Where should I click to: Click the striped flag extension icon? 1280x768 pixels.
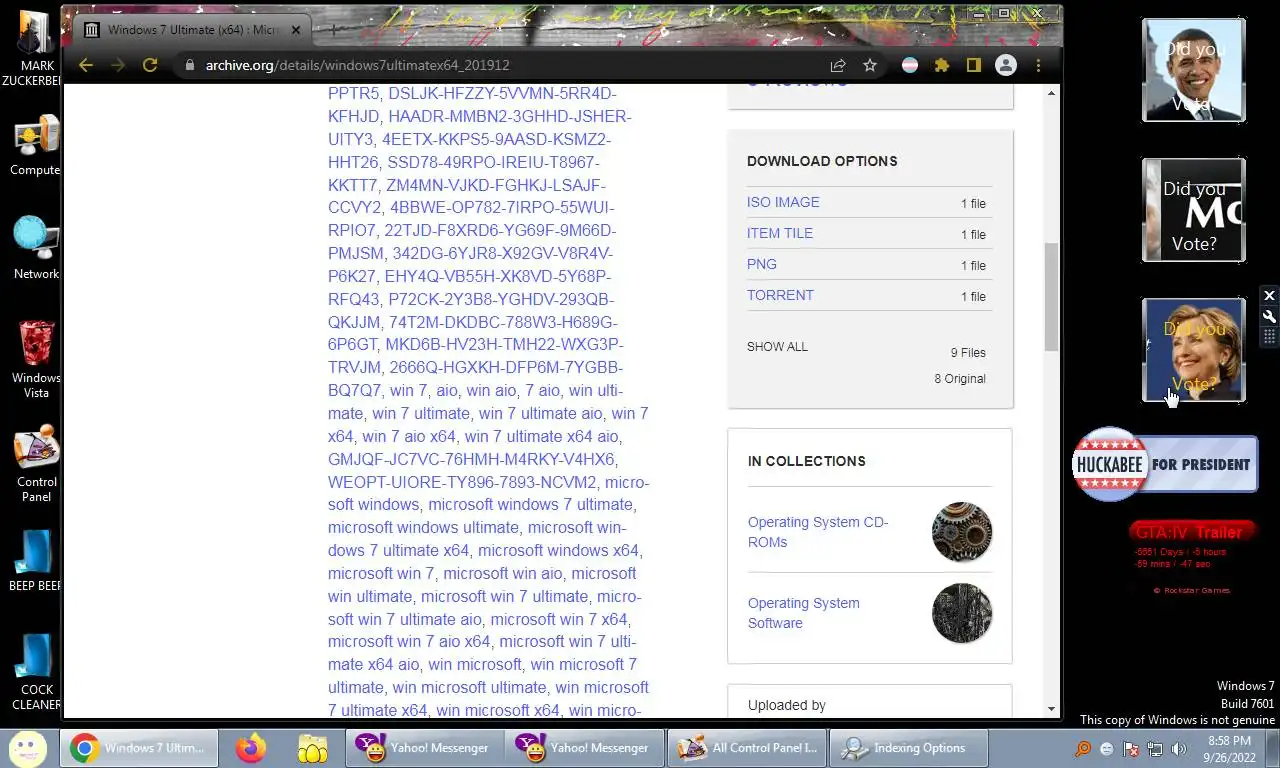click(911, 65)
